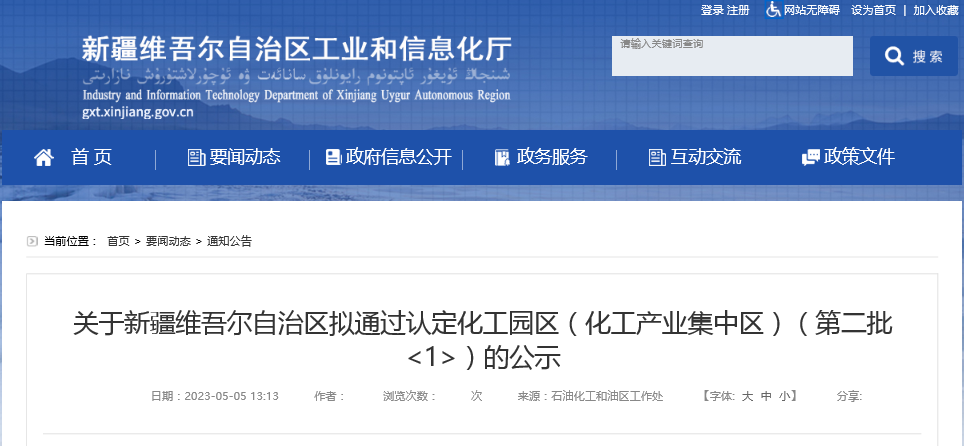Click the magnifier icon in 搜索 button
Image resolution: width=964 pixels, height=446 pixels.
[892, 56]
